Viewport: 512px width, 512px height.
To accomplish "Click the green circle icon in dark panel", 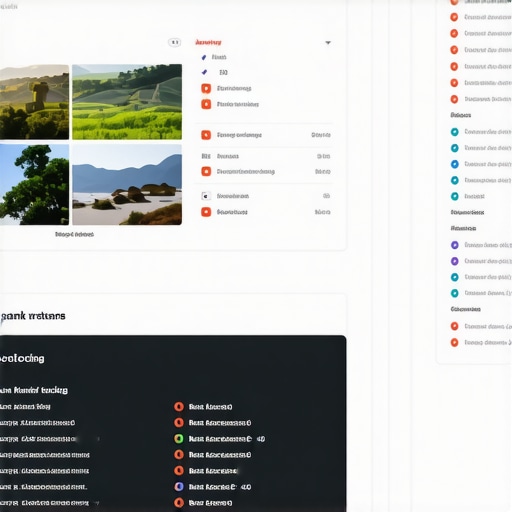I will tap(179, 439).
